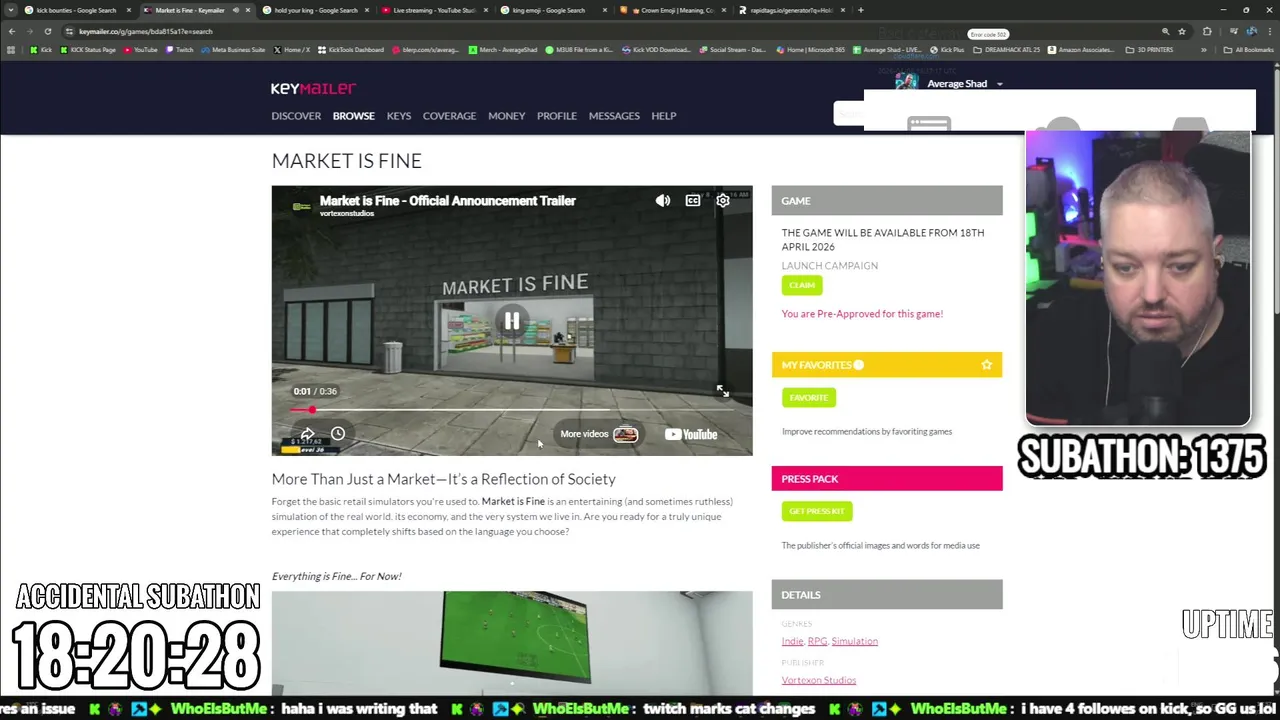Open the KEYS menu item
This screenshot has width=1280, height=720.
[x=399, y=116]
